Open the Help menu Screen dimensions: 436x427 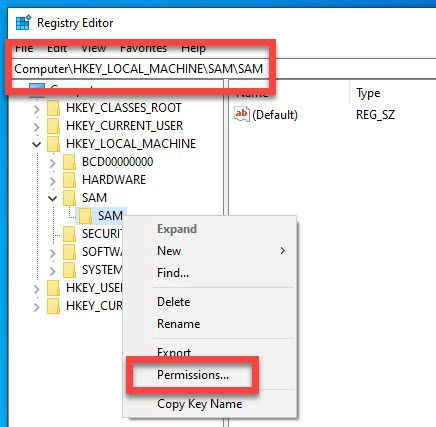(193, 48)
